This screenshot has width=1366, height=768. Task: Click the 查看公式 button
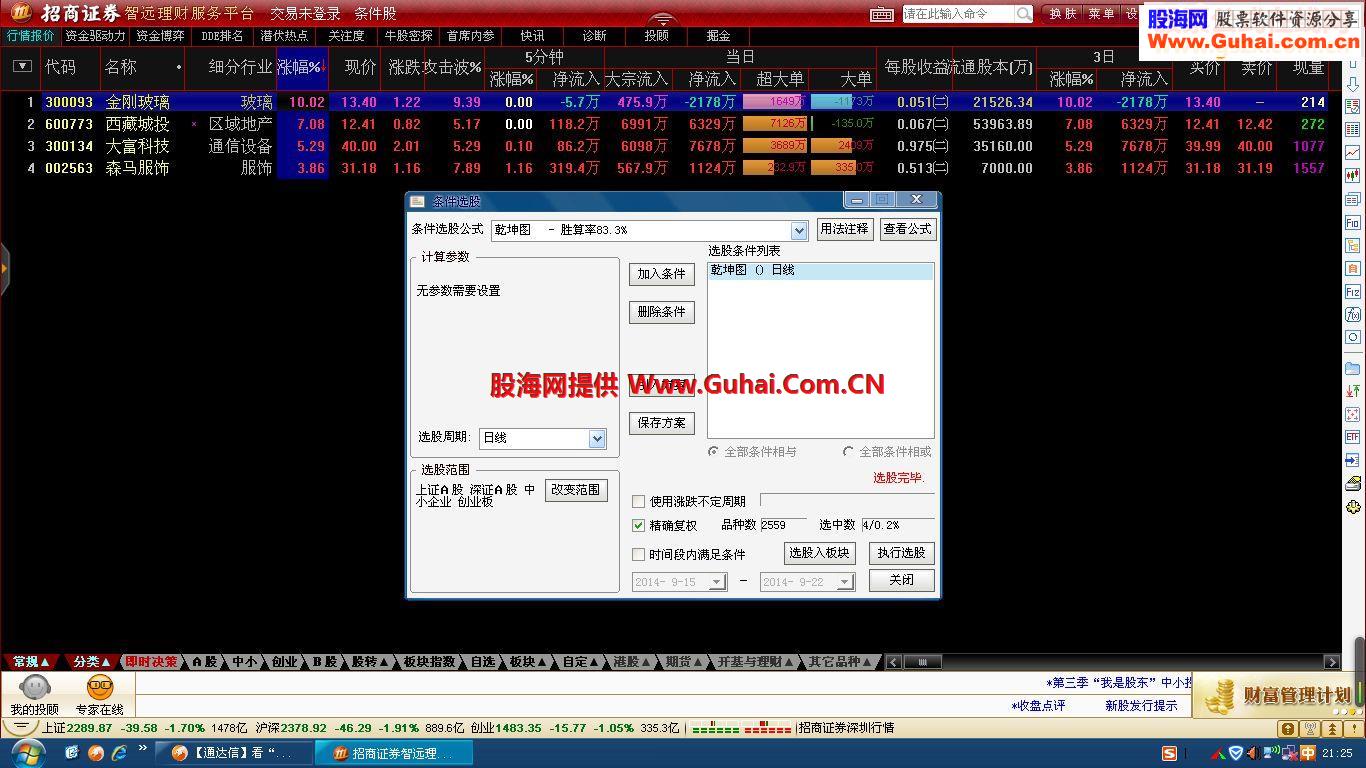907,229
